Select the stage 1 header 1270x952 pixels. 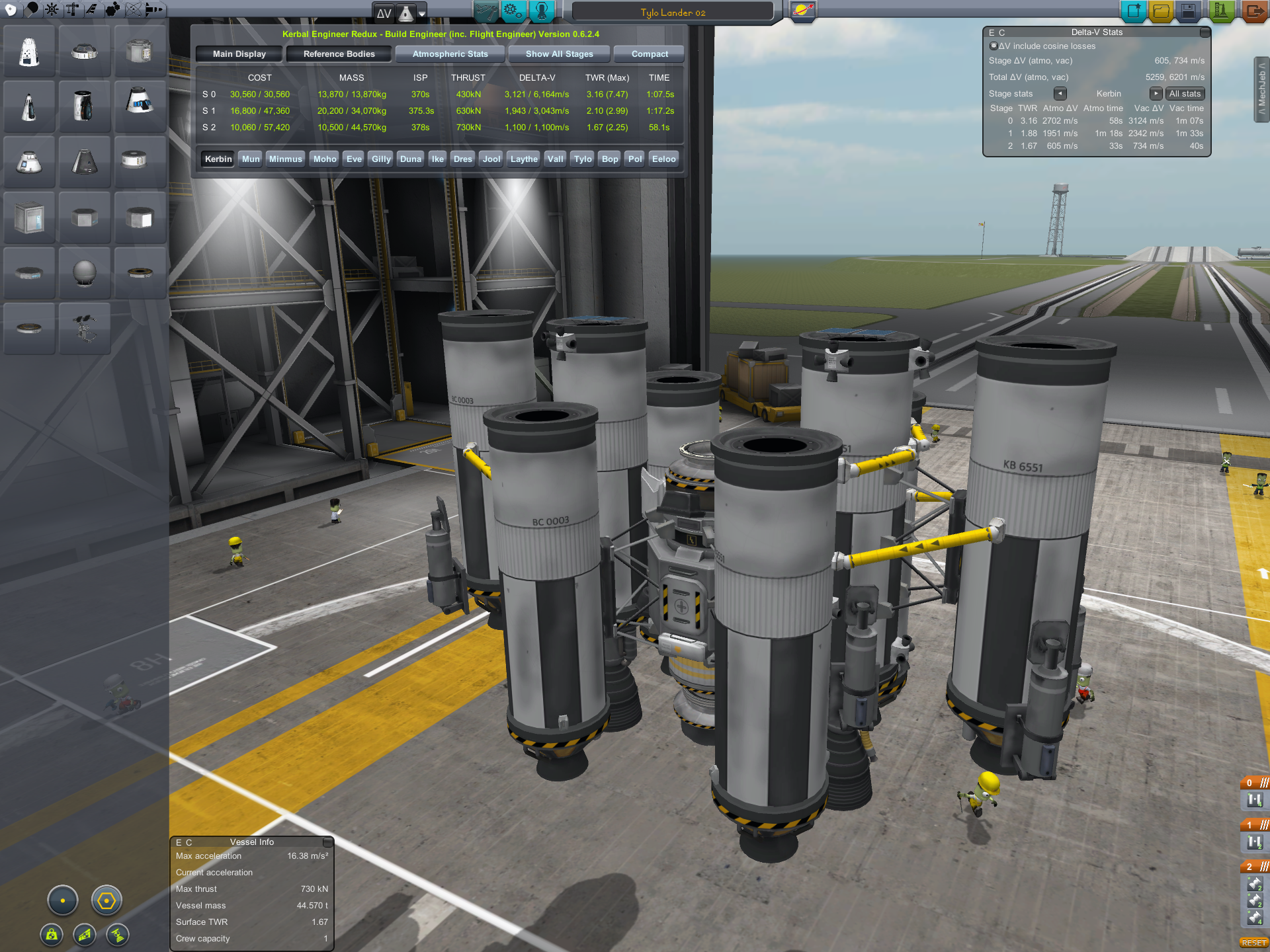coord(1255,825)
